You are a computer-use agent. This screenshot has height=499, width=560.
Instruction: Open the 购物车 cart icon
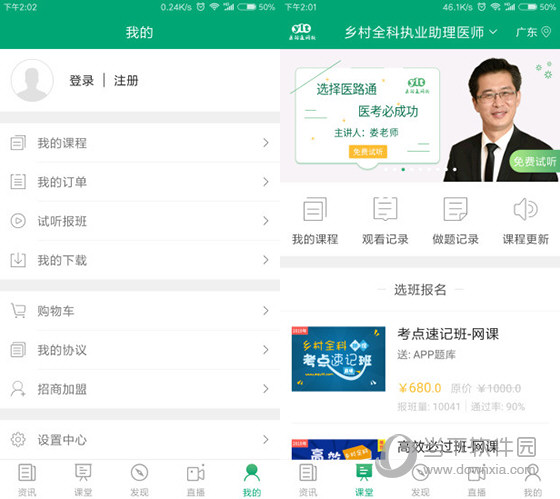[18, 310]
